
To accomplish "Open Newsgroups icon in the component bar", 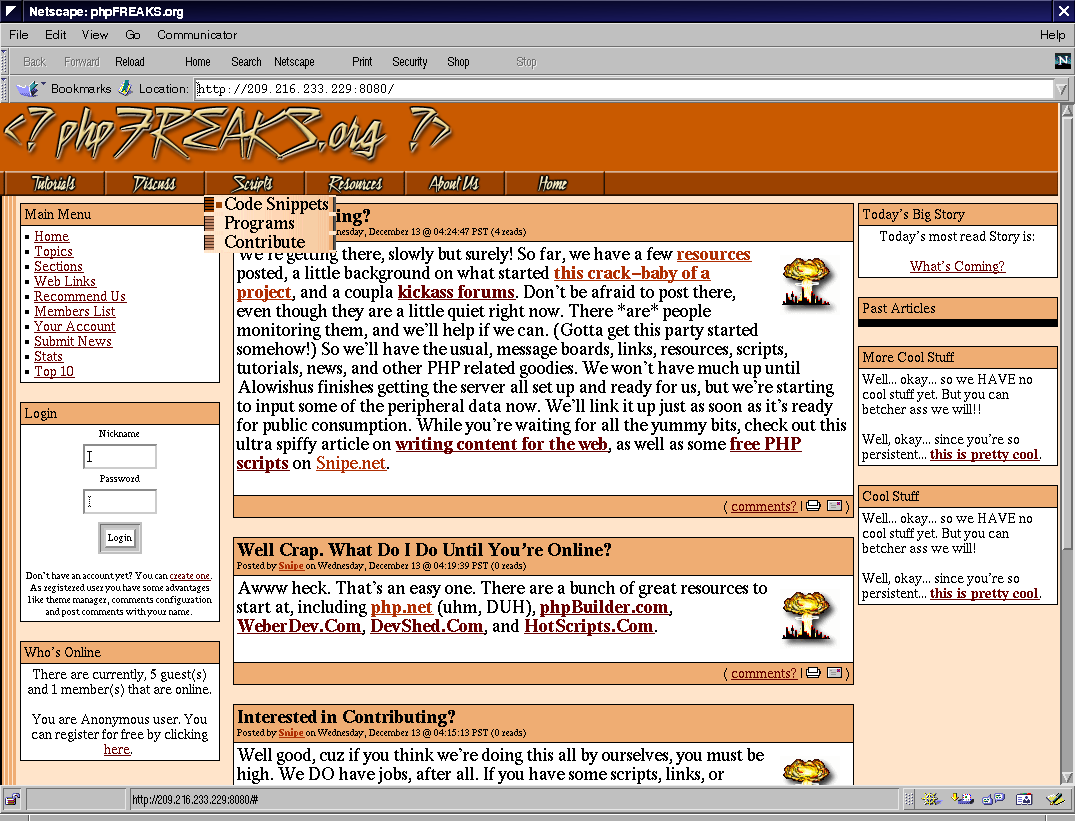I will click(993, 799).
